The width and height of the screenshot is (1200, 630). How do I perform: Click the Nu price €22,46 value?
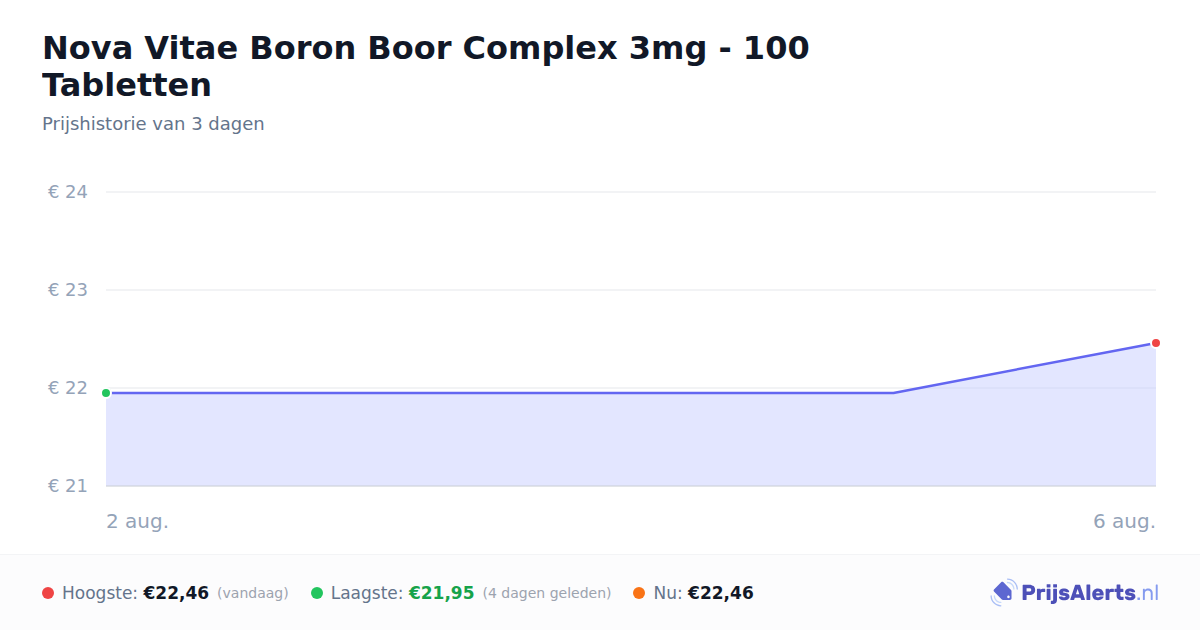pyautogui.click(x=720, y=593)
